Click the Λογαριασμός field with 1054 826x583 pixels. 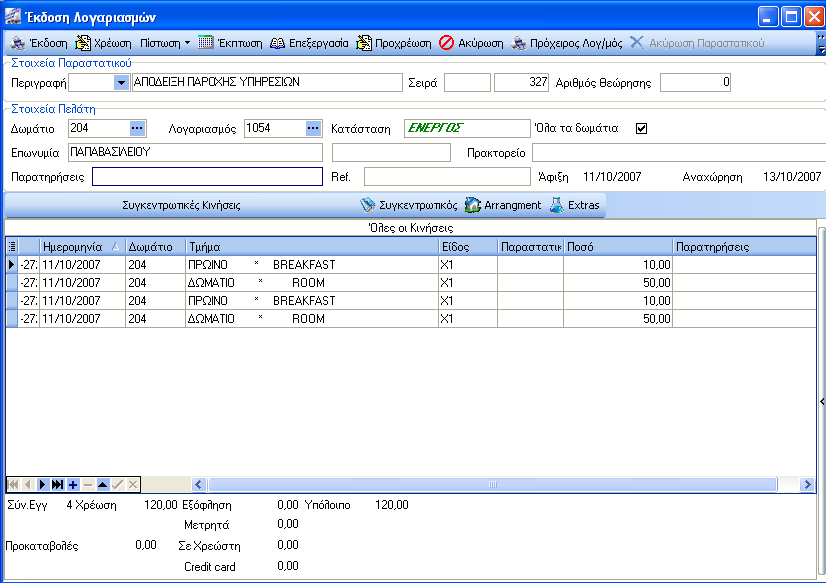[x=276, y=129]
